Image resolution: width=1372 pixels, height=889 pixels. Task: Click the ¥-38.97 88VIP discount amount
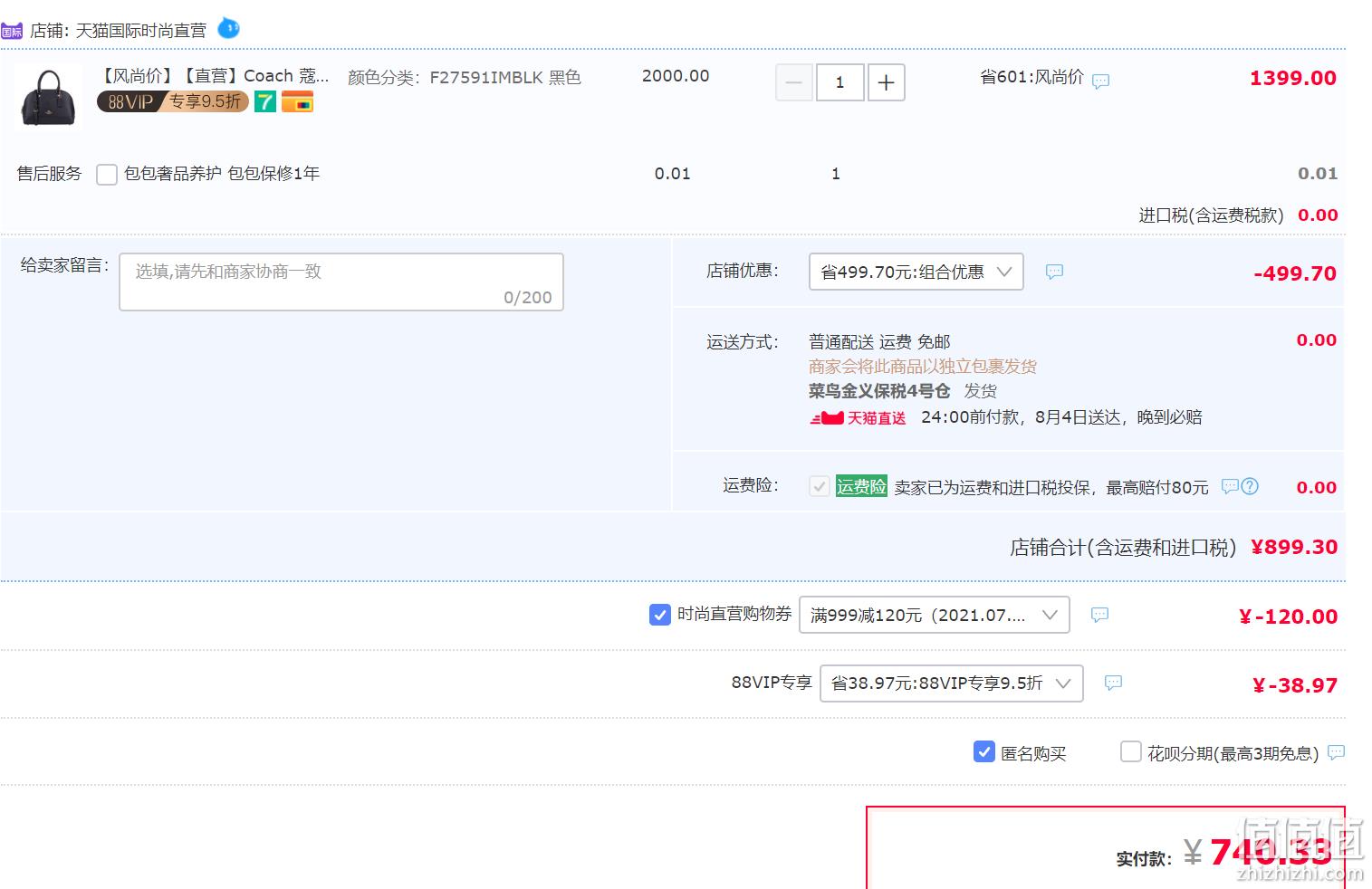pos(1294,685)
